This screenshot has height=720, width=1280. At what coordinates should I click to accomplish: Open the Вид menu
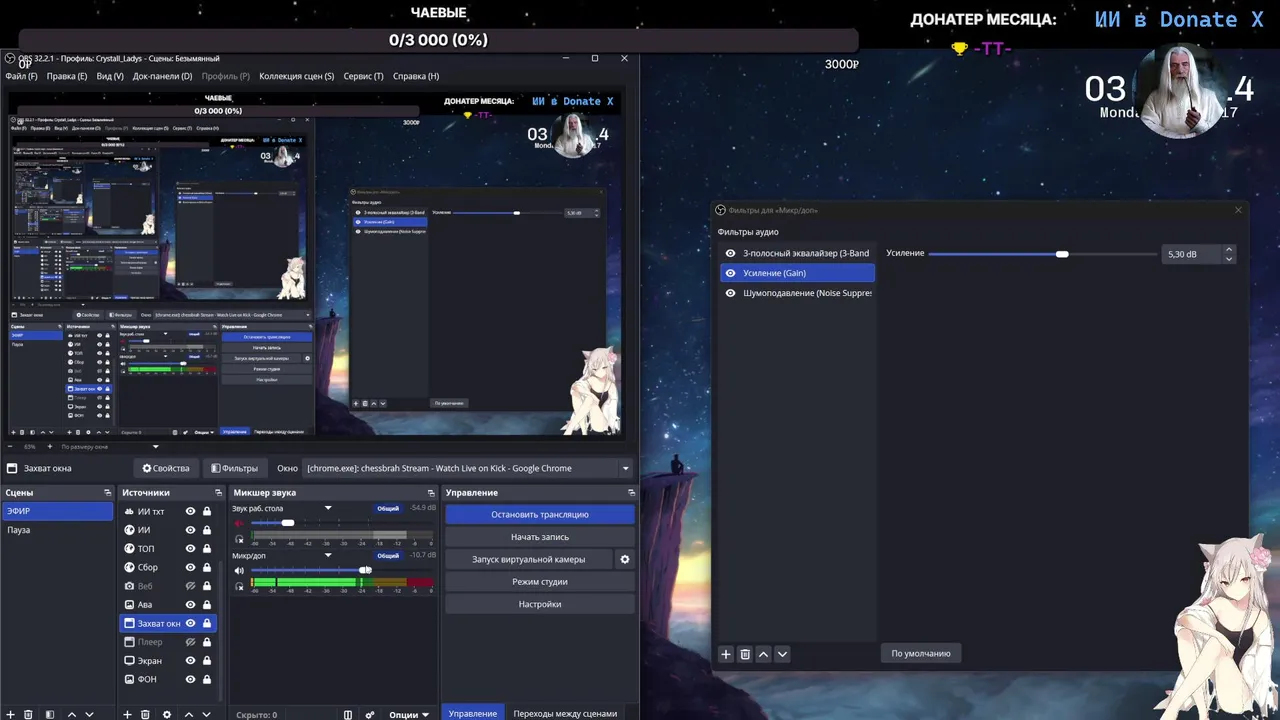click(110, 76)
